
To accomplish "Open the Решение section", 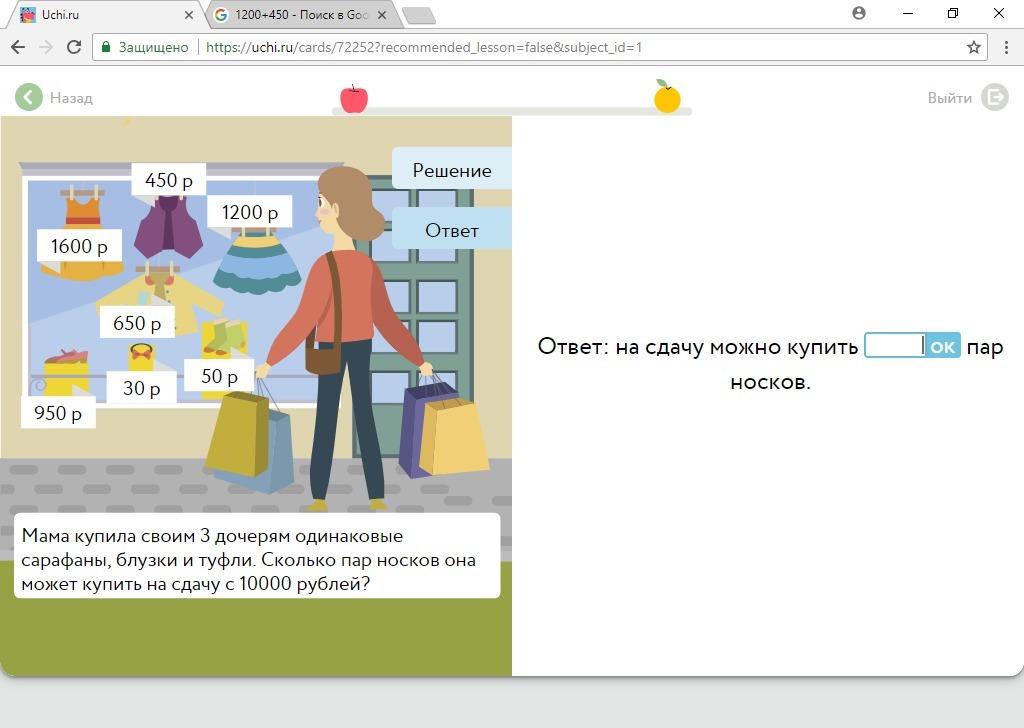I will (x=452, y=170).
